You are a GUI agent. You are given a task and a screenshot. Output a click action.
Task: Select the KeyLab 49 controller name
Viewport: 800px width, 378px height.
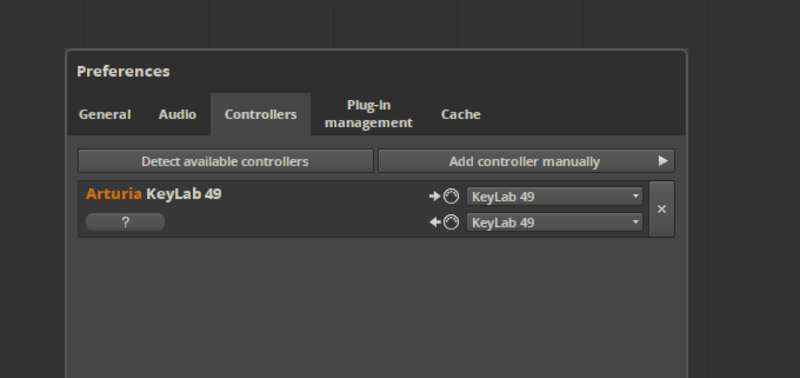point(184,194)
